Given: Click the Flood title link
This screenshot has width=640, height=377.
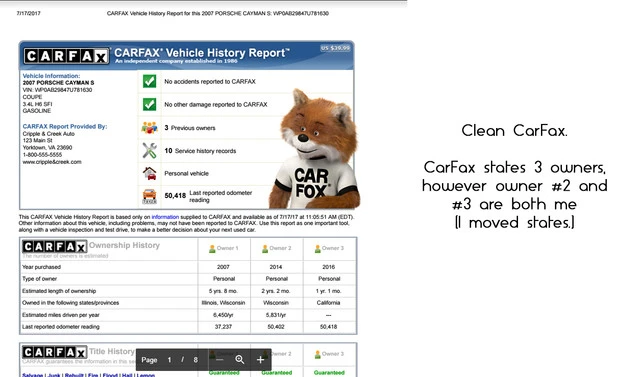Looking at the screenshot, I should coord(110,375).
